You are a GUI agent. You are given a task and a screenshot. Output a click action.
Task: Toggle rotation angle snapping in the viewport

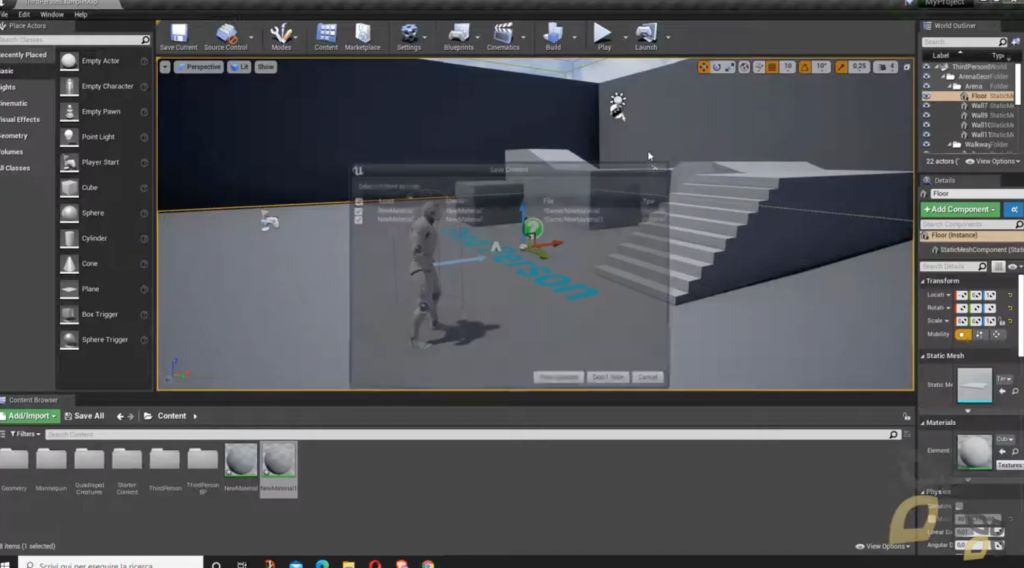coord(805,67)
